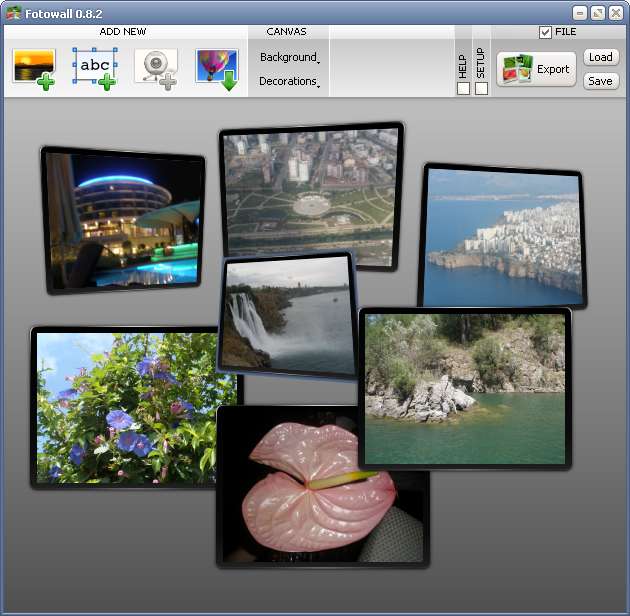Viewport: 630px width, 616px height.
Task: Select the waterfall photo
Action: tap(288, 315)
